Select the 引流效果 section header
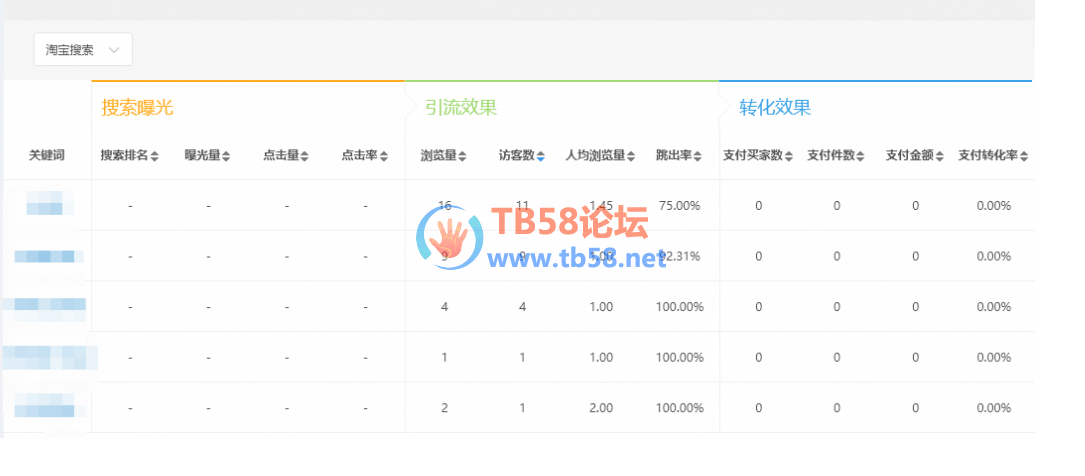Screen dimensions: 1085x476 pyautogui.click(x=460, y=108)
